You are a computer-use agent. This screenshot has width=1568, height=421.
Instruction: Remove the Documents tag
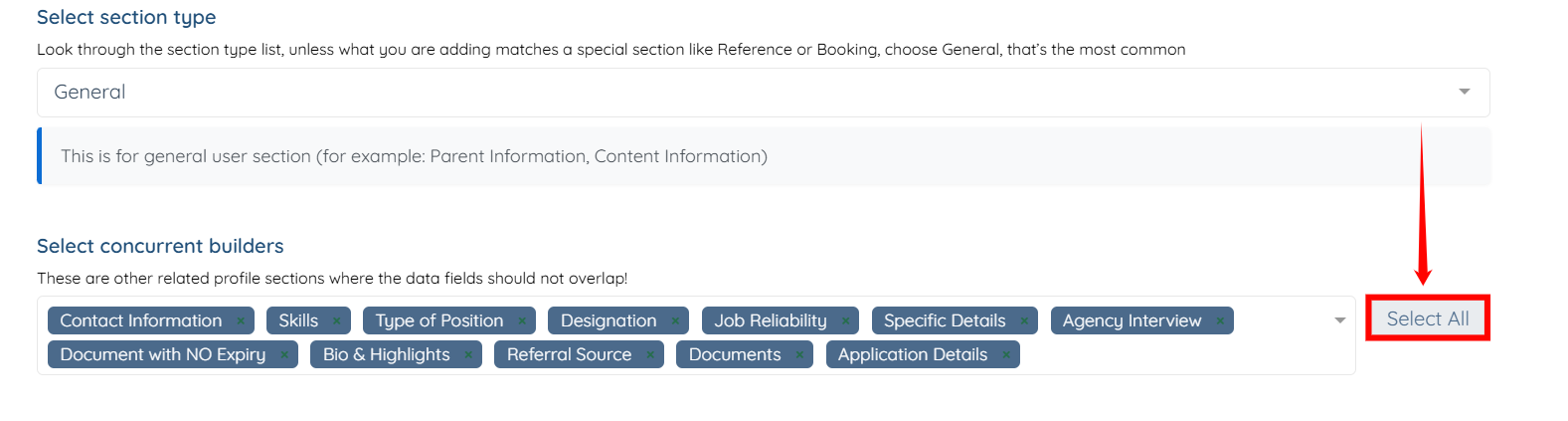coord(799,355)
